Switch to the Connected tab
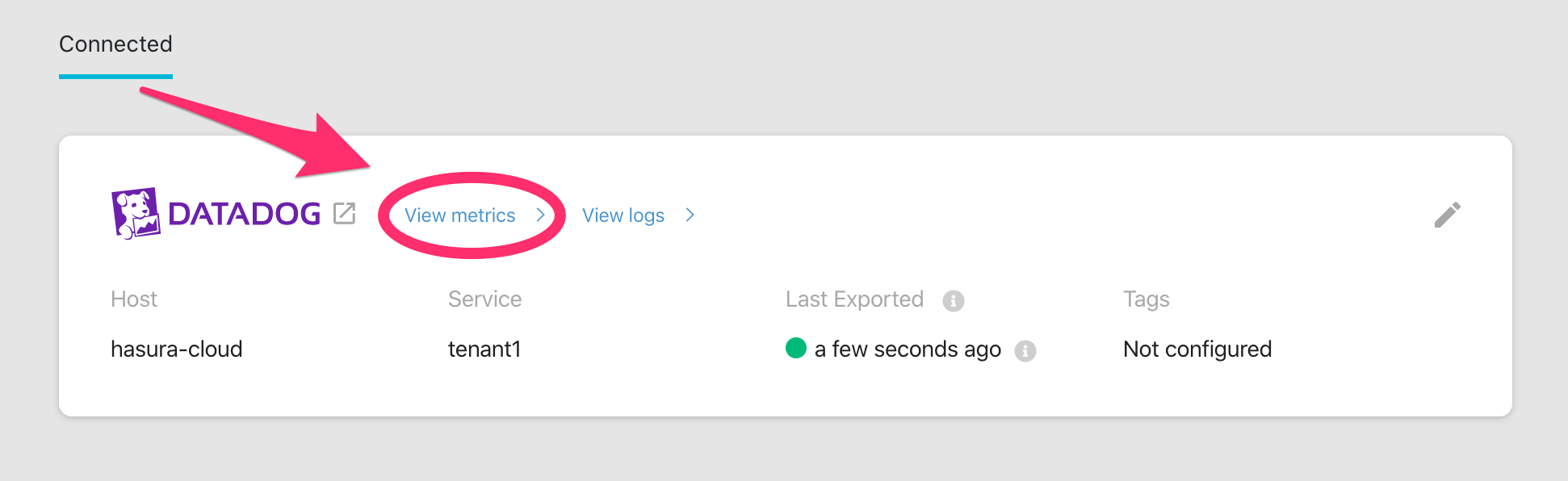The width and height of the screenshot is (1568, 481). click(x=115, y=44)
